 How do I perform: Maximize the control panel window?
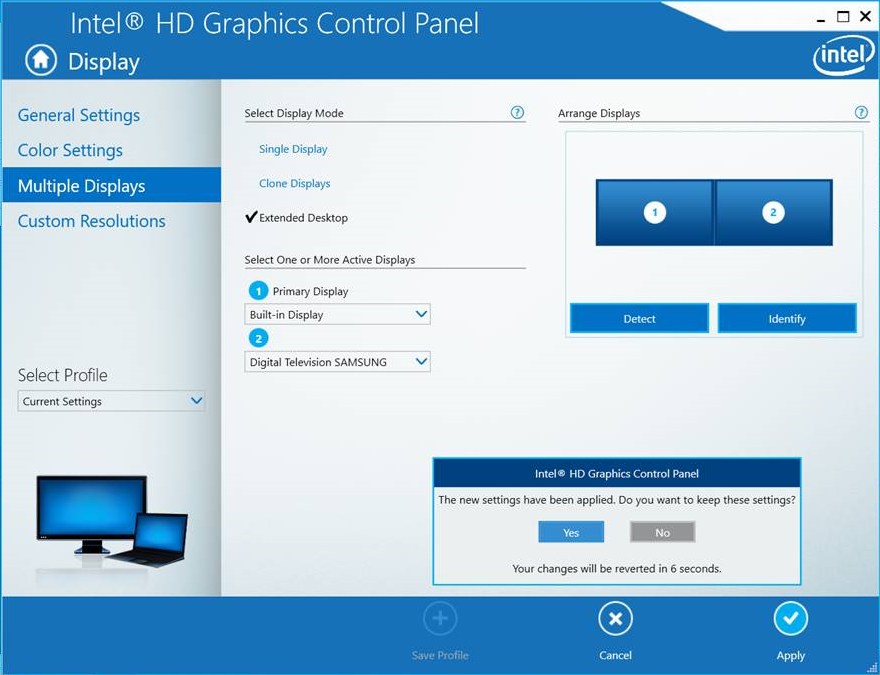(x=843, y=17)
